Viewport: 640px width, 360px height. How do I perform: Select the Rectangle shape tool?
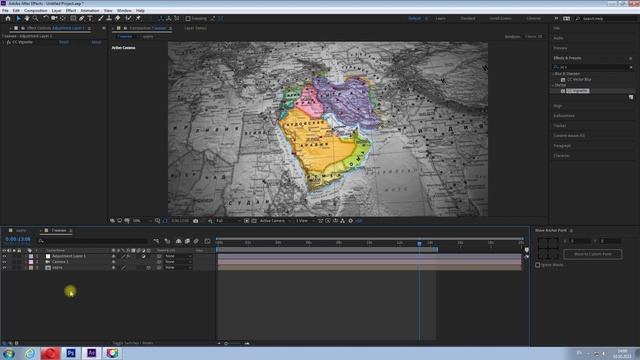[73, 18]
